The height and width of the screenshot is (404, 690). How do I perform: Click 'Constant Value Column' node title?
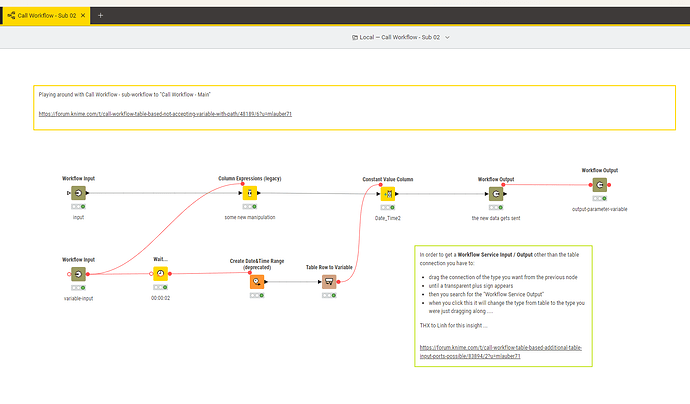coord(388,179)
